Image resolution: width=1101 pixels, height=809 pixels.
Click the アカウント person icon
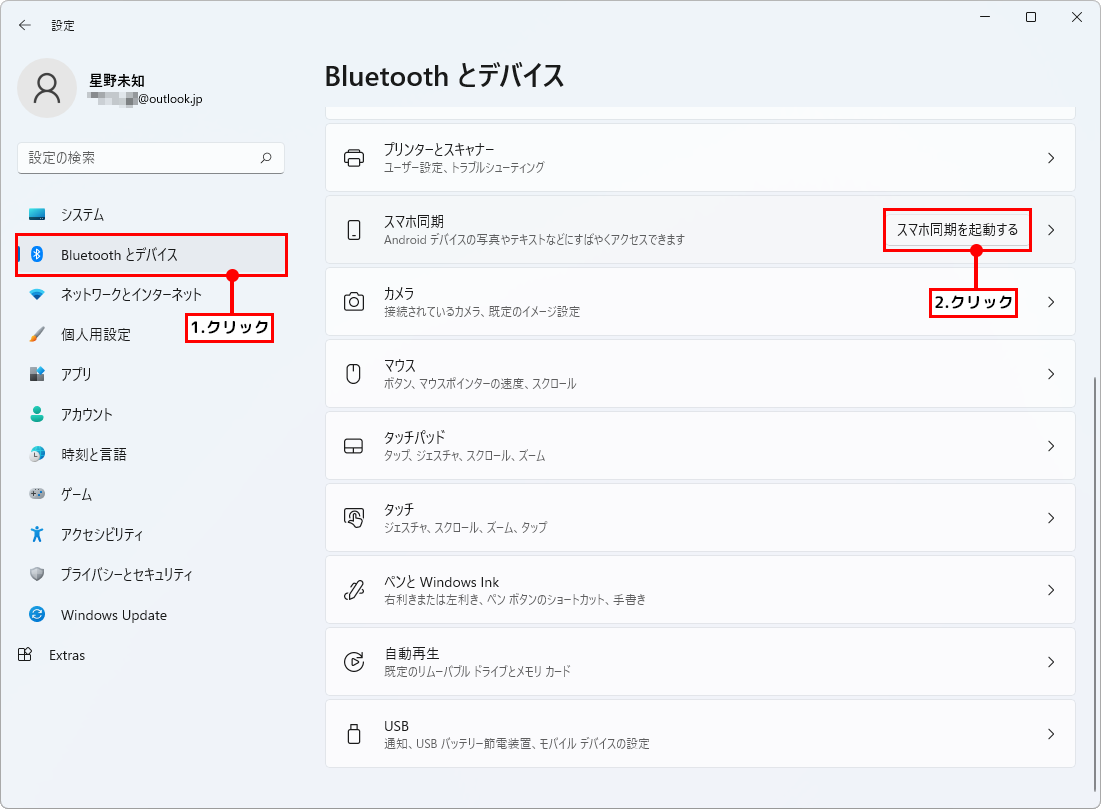tap(37, 414)
